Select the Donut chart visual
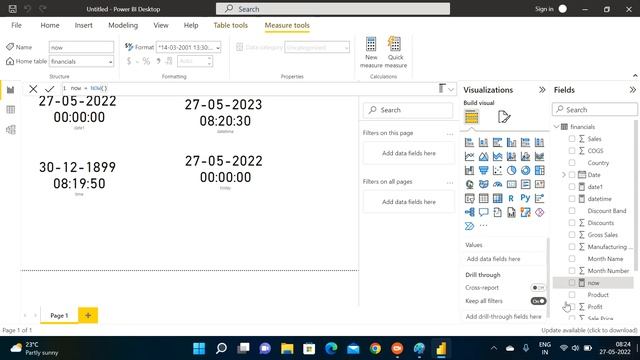Screen dimensions: 640x360 (525, 170)
